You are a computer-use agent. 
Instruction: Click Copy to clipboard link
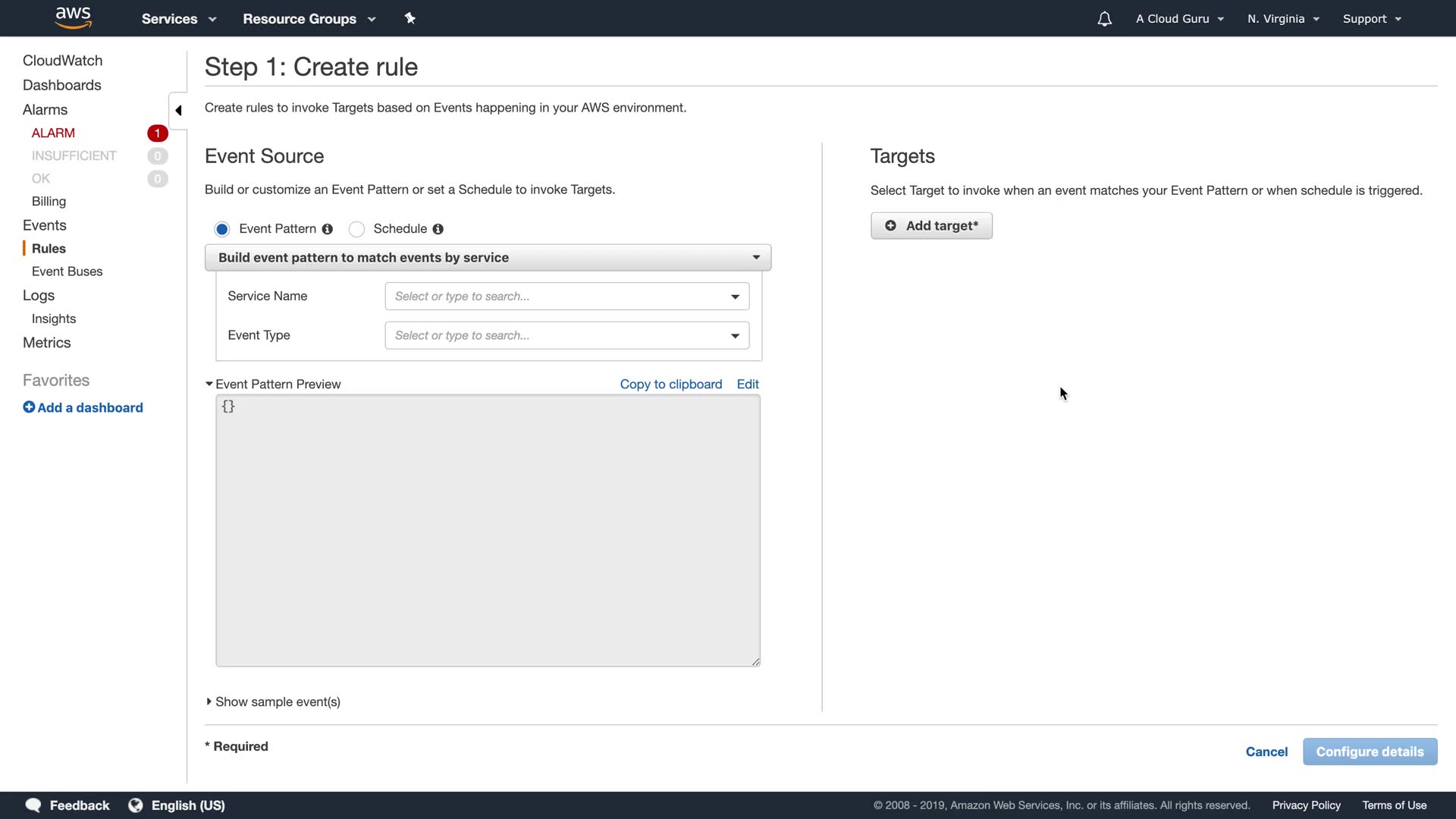click(x=670, y=384)
